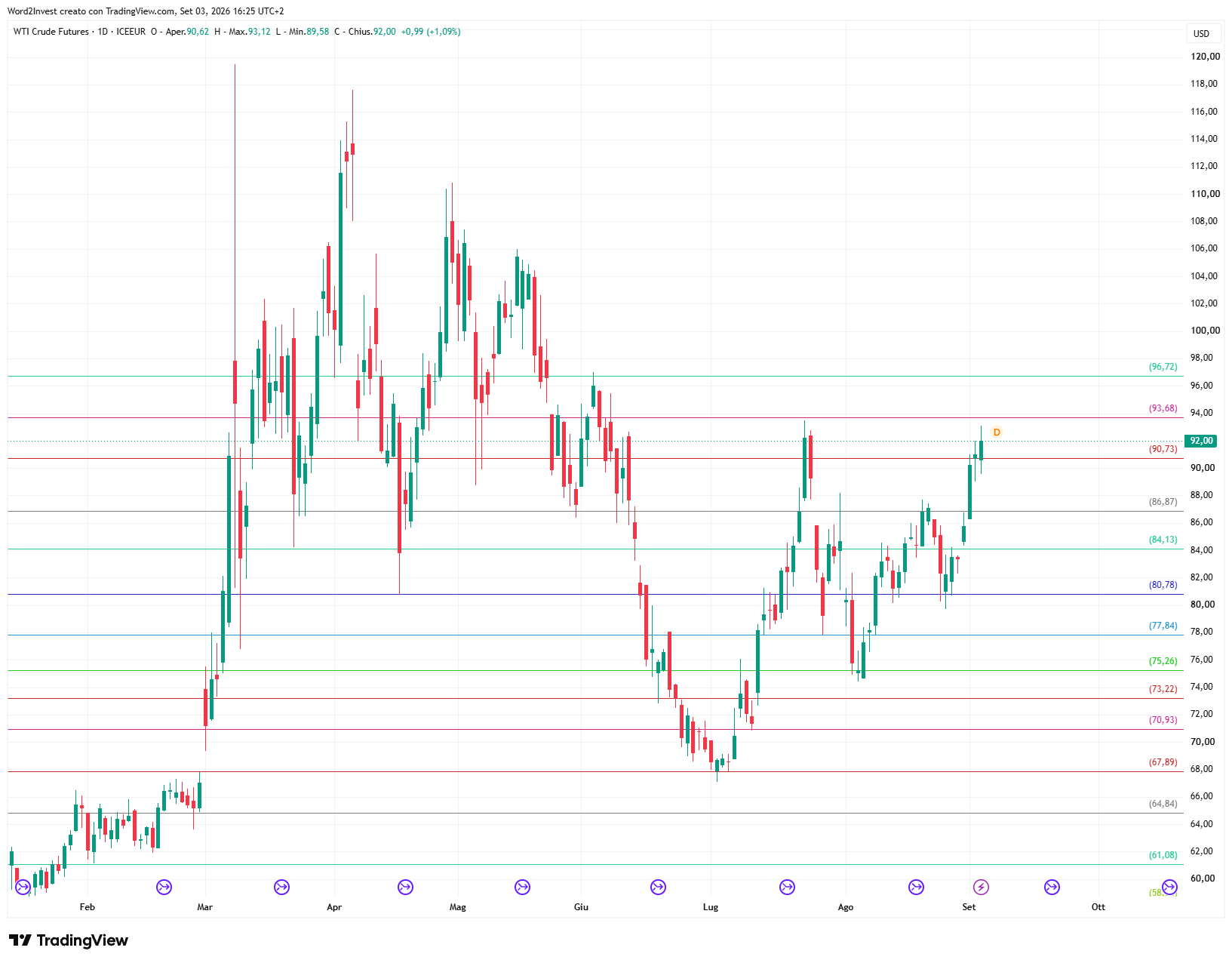
Task: Click the Lug month label on time axis
Action: [x=711, y=907]
